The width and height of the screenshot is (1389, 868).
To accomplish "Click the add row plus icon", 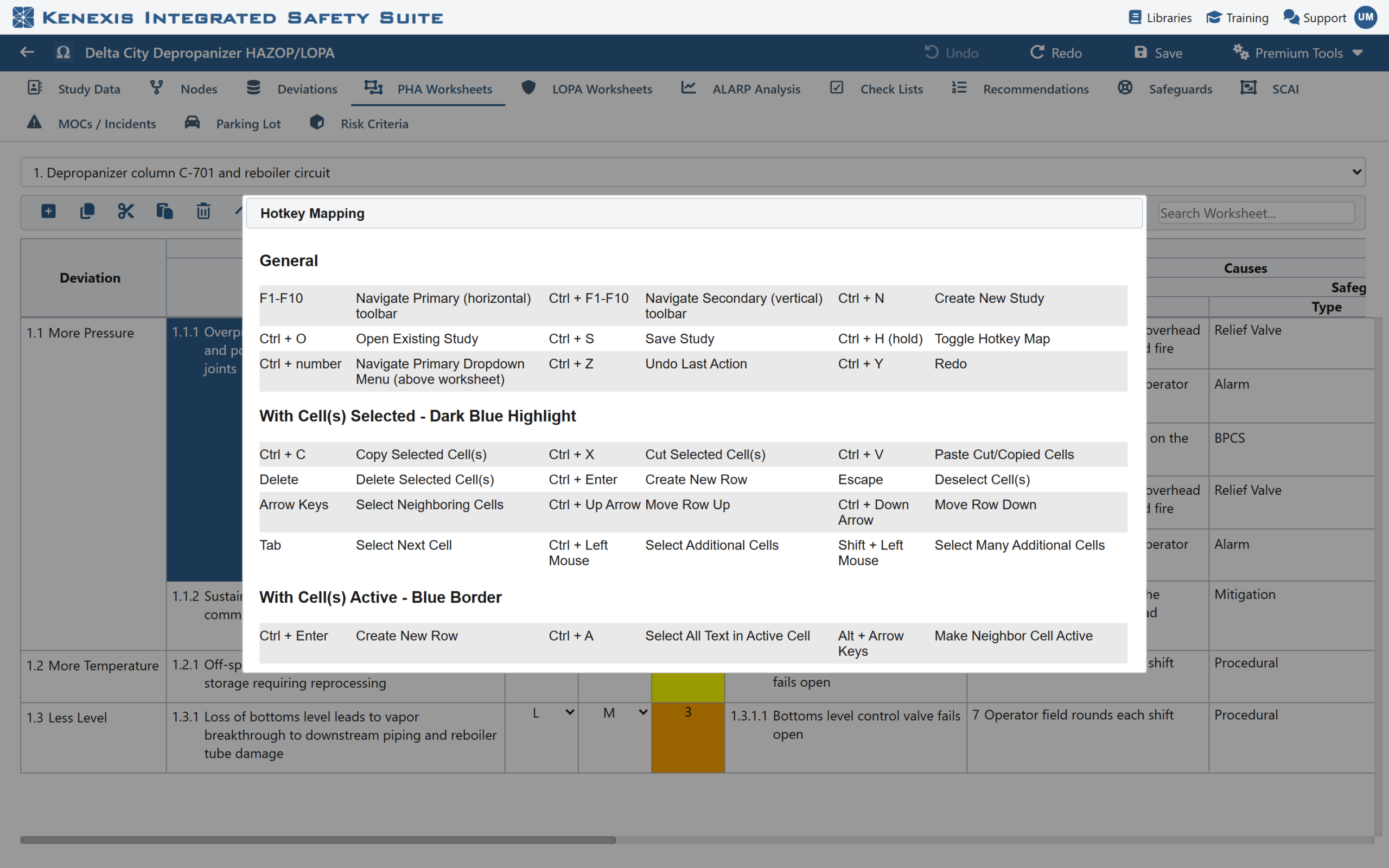I will pos(49,211).
